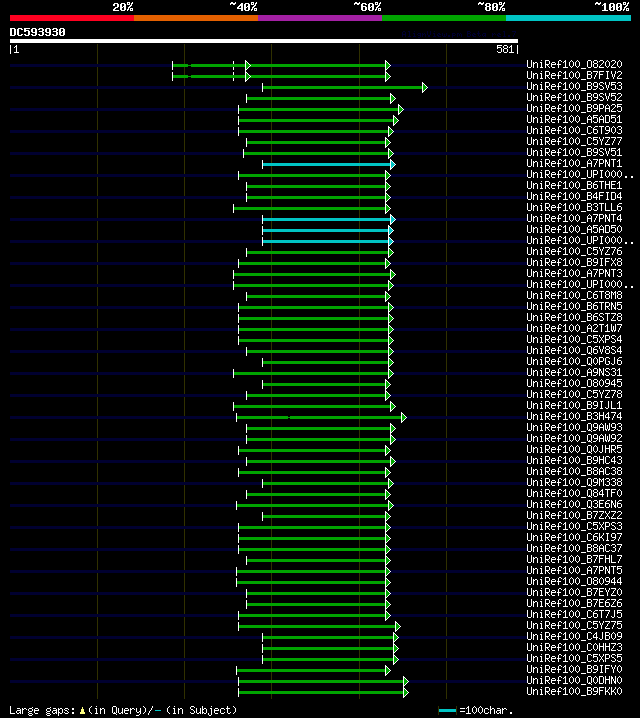Open hit UniRef100_B7EYZ0
This screenshot has height=718, width=640.
click(574, 592)
